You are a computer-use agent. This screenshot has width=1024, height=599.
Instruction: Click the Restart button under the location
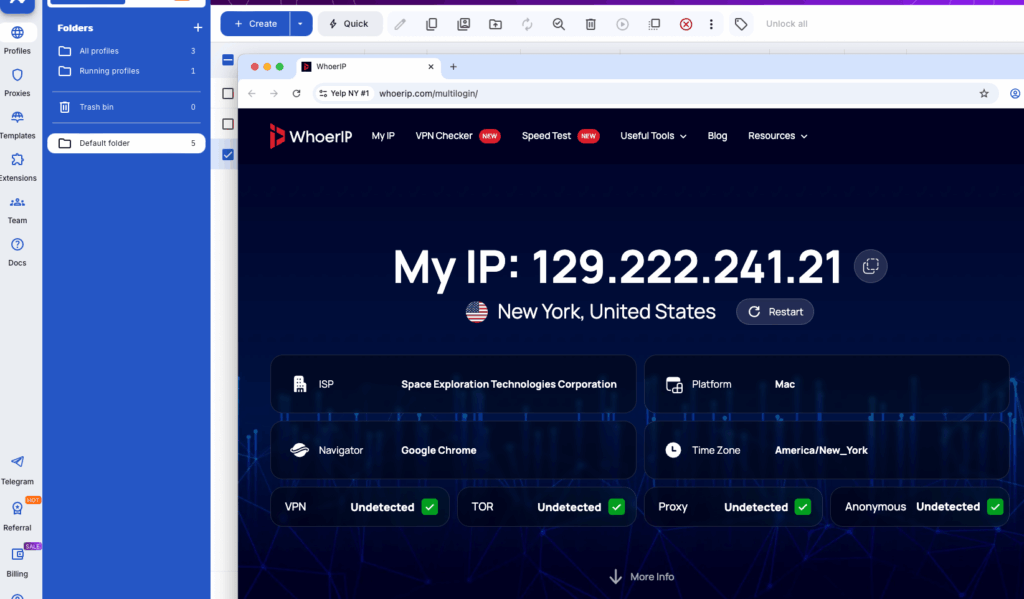coord(774,311)
